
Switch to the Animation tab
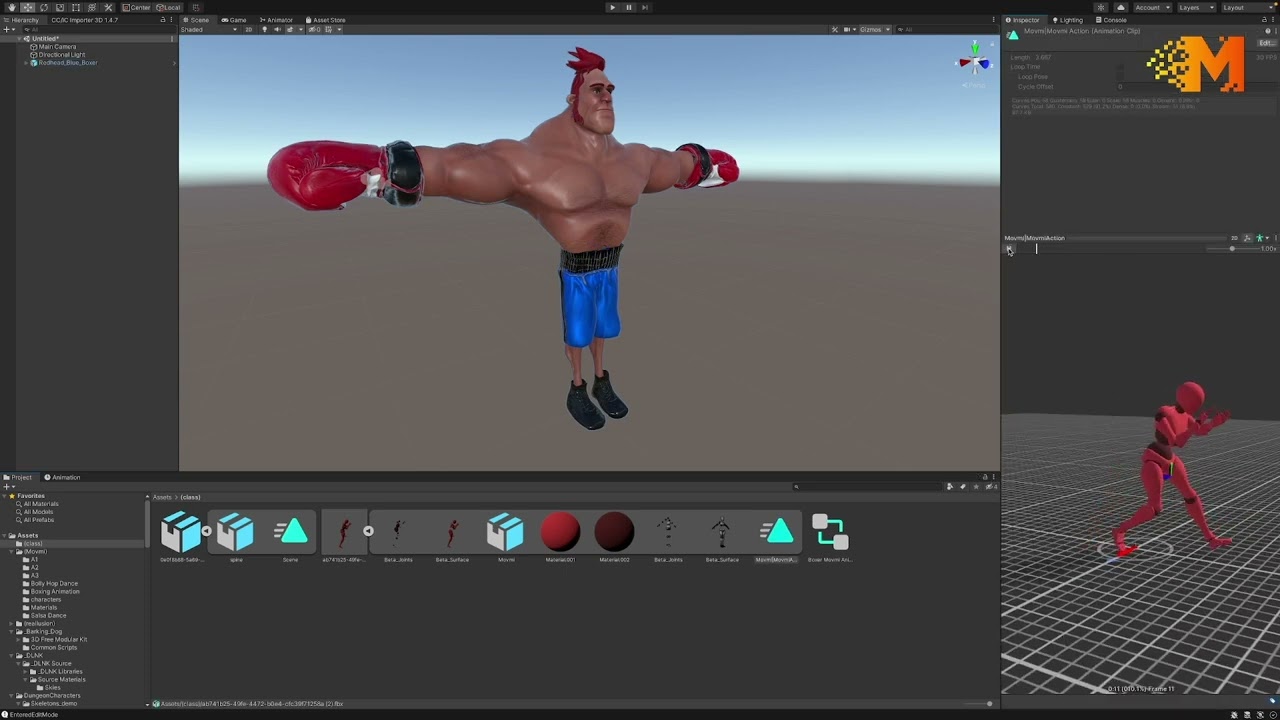click(x=62, y=477)
